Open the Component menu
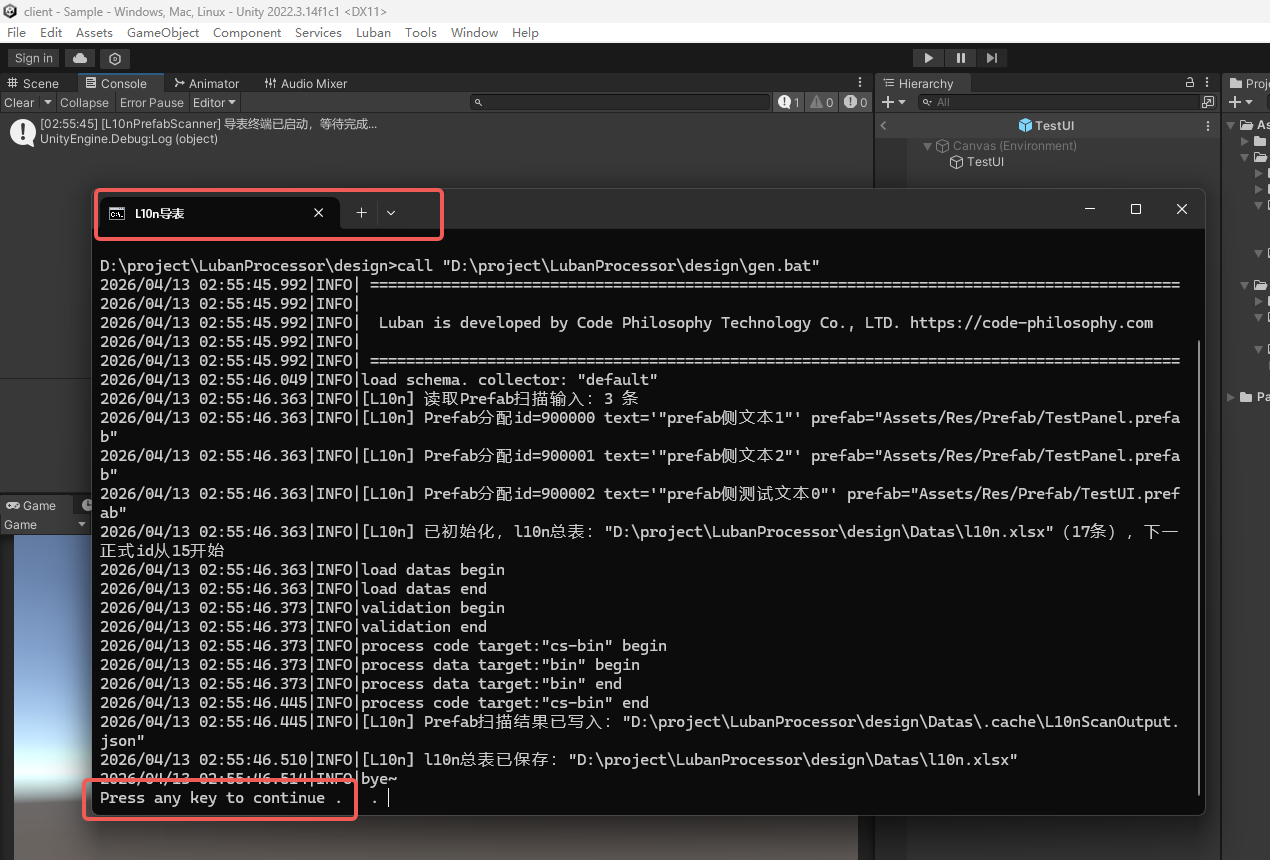Viewport: 1270px width, 860px height. pos(247,32)
